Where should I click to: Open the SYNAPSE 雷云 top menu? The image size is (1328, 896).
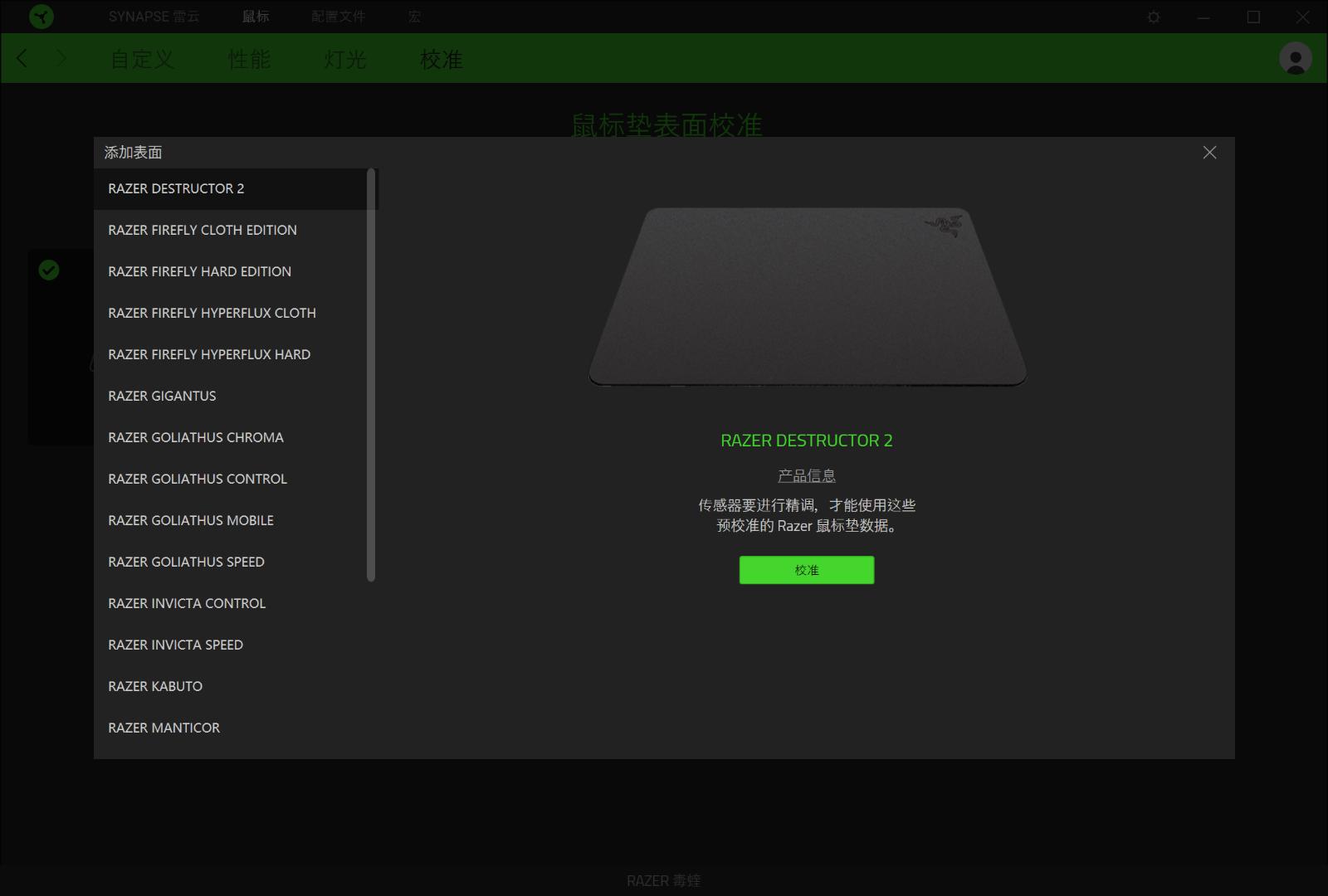pos(154,17)
